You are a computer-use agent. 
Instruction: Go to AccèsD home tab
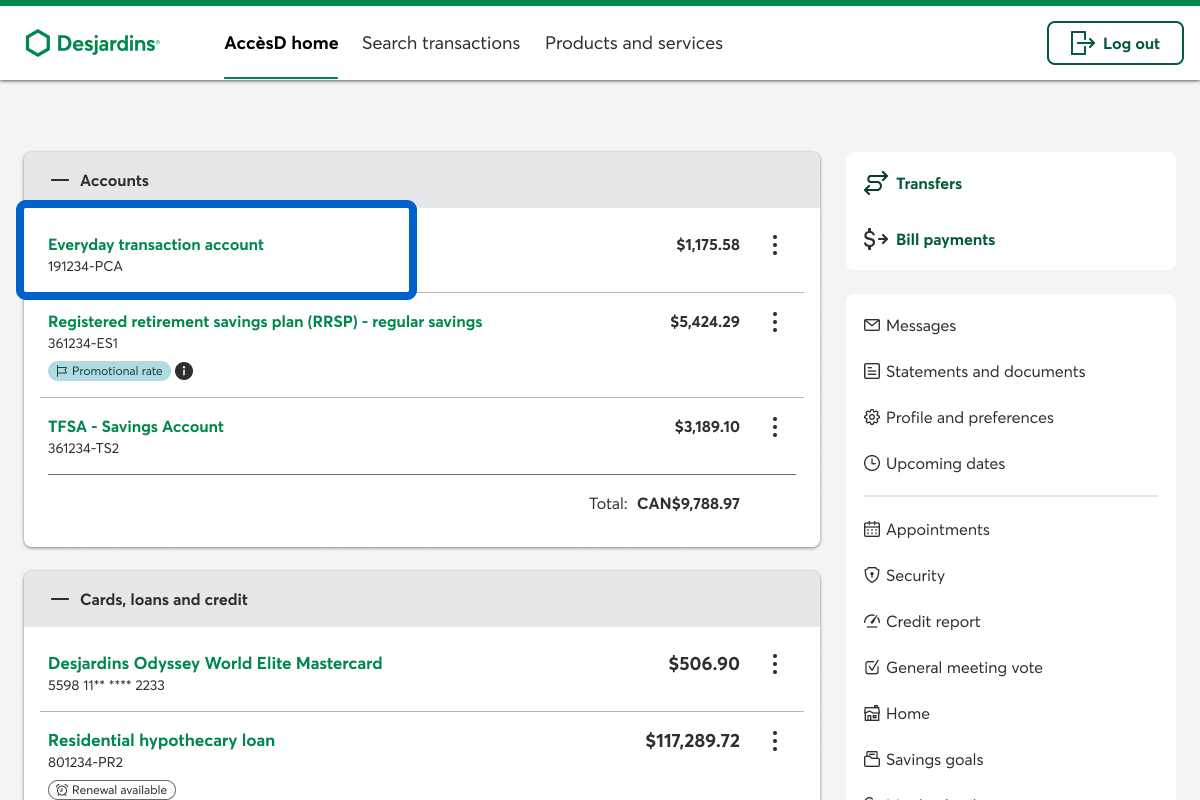point(281,43)
